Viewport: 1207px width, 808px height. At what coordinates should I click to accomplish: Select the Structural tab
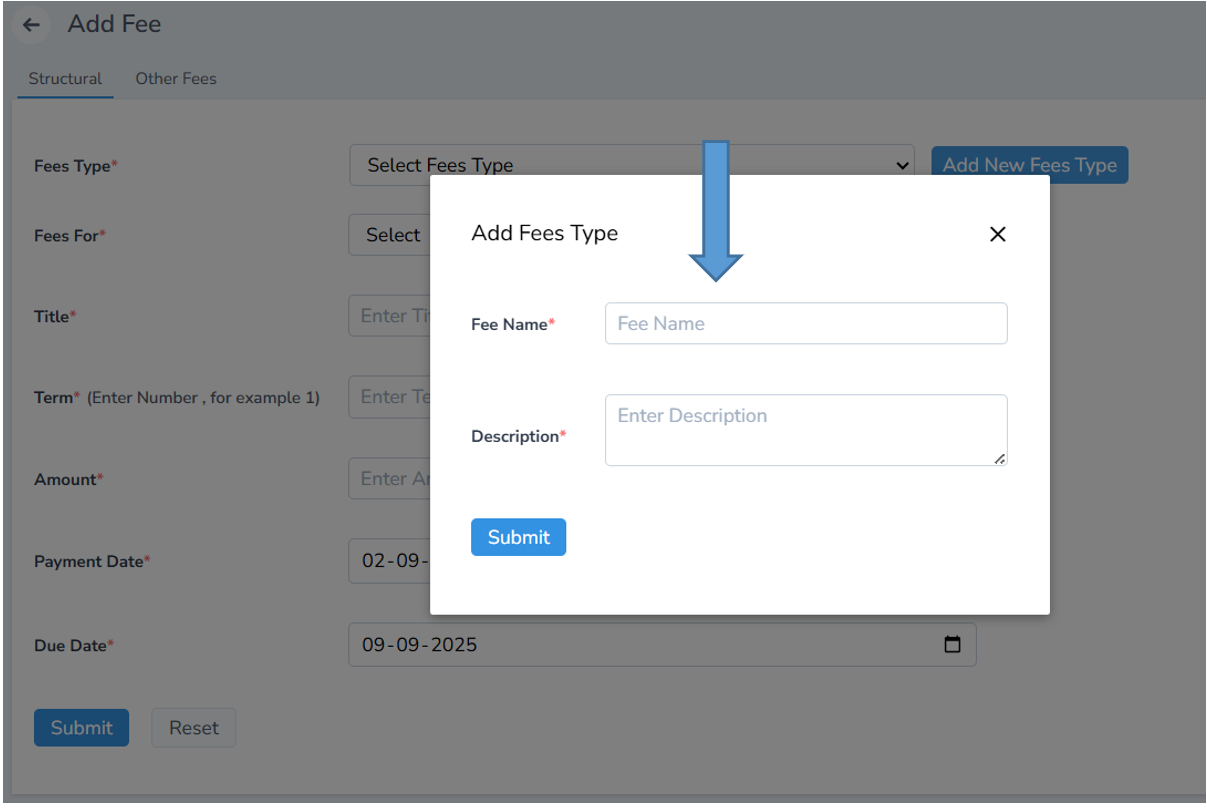coord(65,78)
